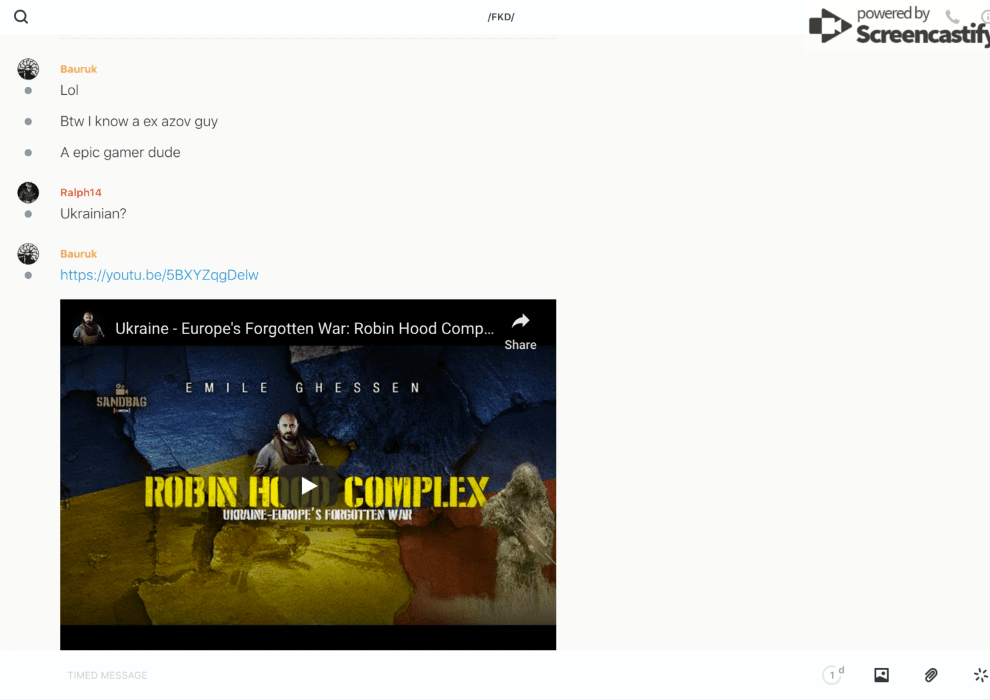Click the burst icon right of the paperclip
The width and height of the screenshot is (990, 700).
click(x=980, y=675)
